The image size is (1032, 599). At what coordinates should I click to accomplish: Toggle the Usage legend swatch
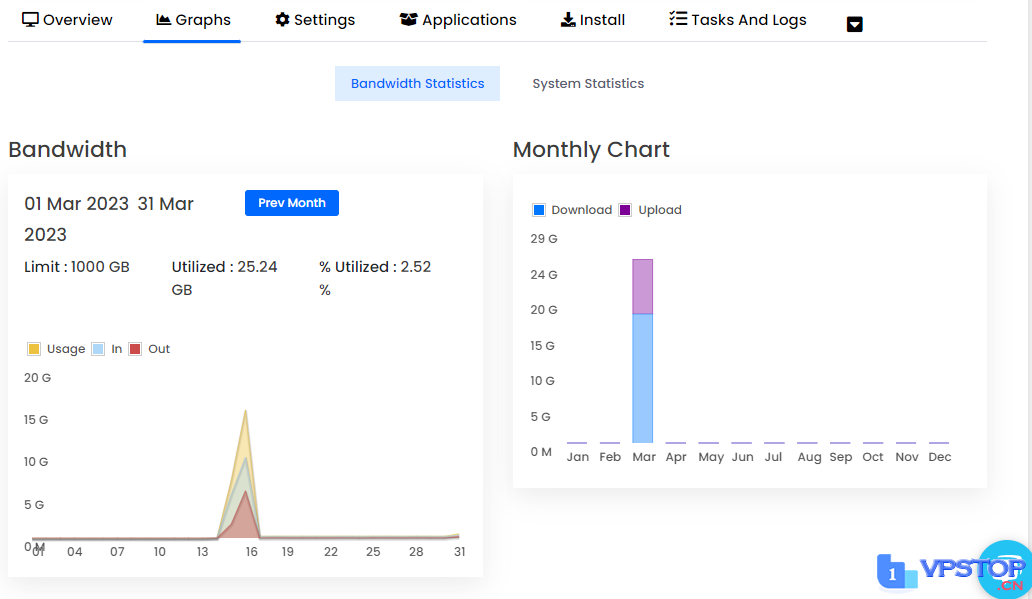(x=34, y=349)
